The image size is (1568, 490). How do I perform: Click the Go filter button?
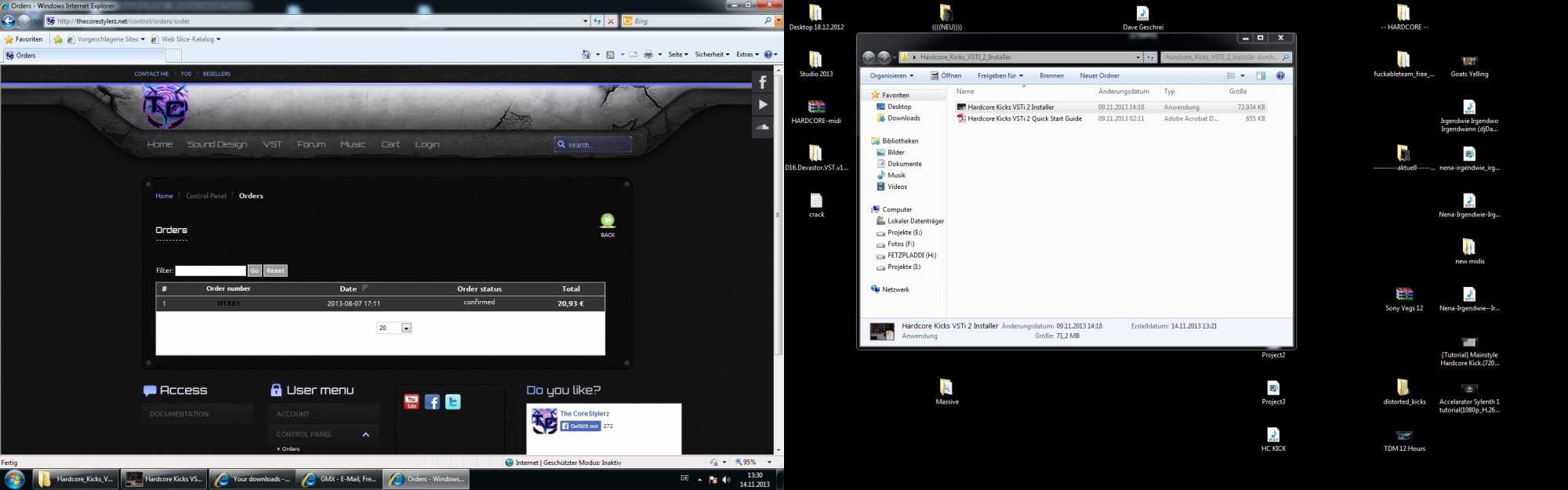(x=255, y=270)
